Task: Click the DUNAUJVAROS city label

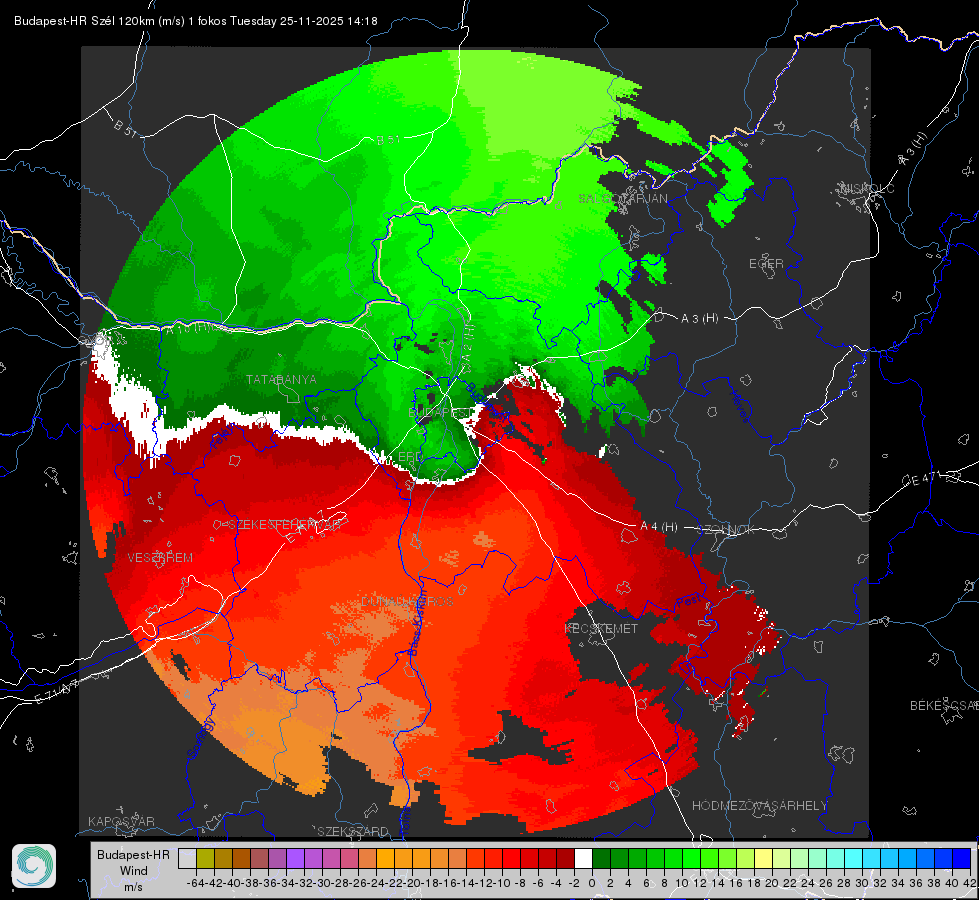Action: pos(407,601)
